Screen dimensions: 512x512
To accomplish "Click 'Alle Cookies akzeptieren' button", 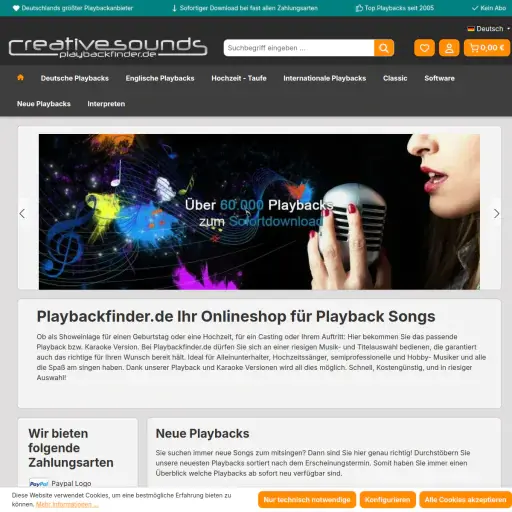I will 465,500.
